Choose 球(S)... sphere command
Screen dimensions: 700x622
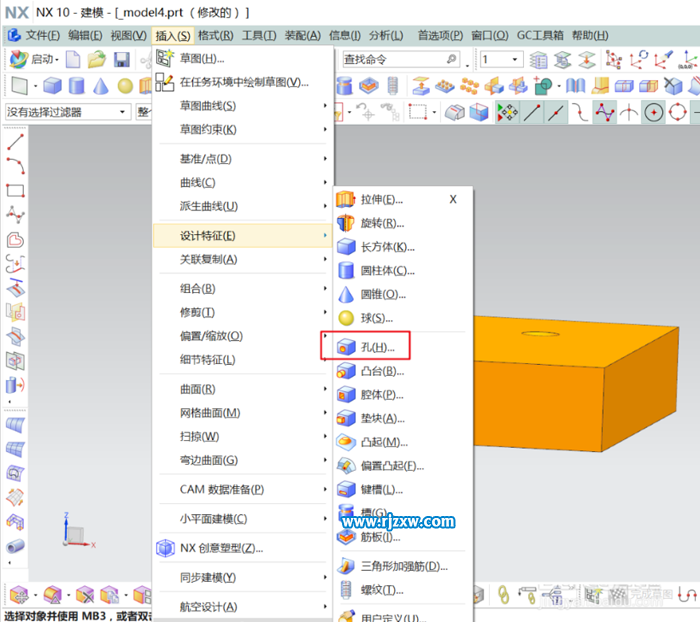click(403, 318)
